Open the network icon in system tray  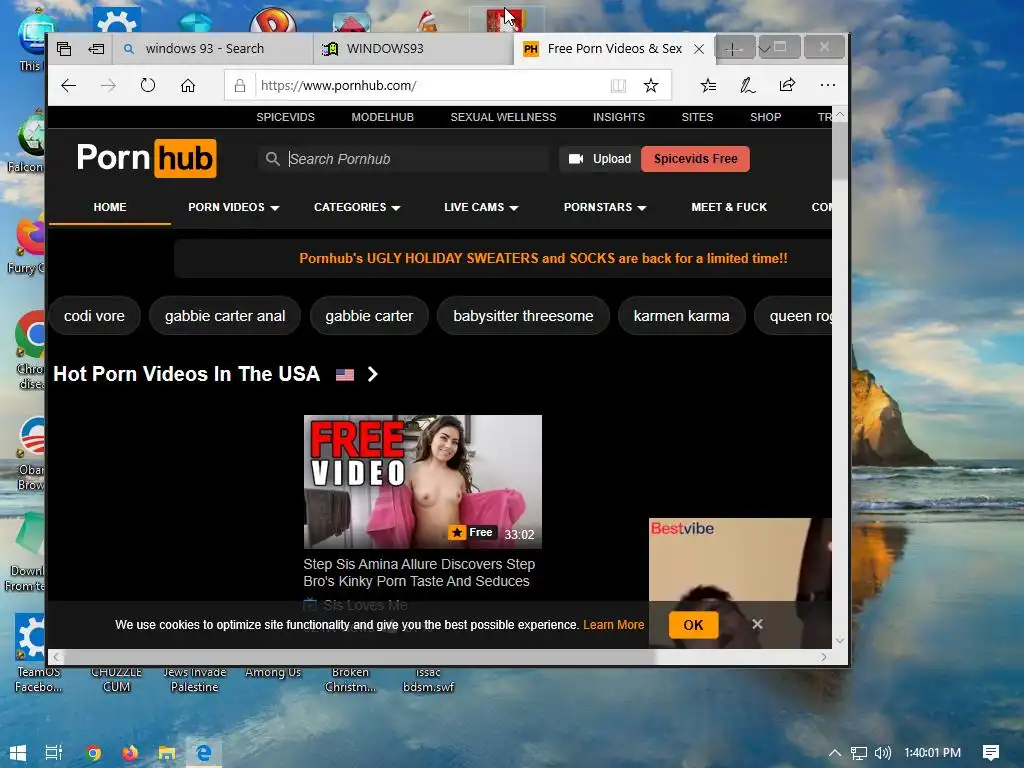[859, 753]
